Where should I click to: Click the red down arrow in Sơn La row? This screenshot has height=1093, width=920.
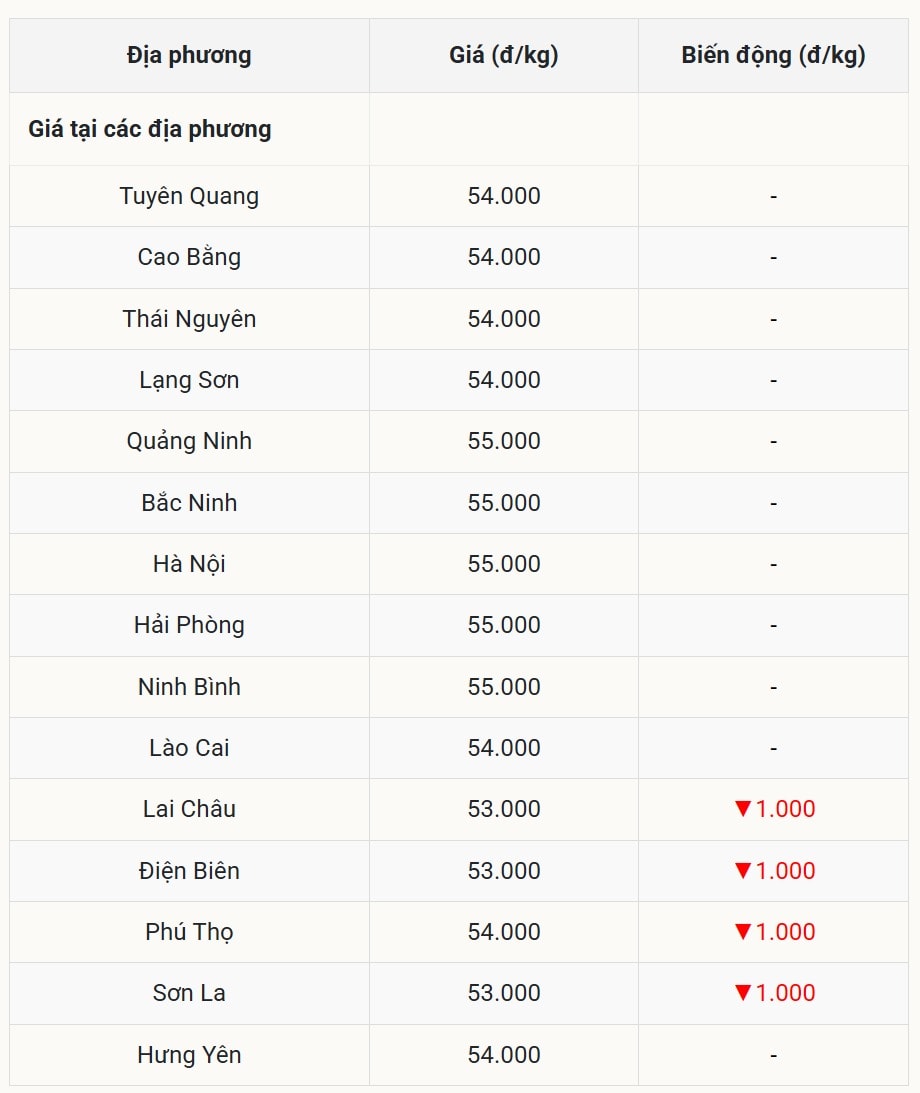coord(742,992)
